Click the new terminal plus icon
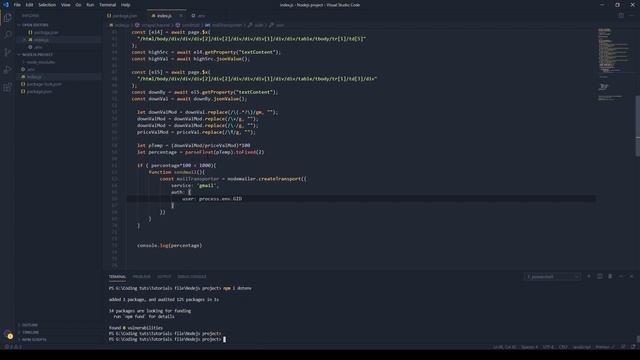This screenshot has width=640, height=360. [x=589, y=276]
